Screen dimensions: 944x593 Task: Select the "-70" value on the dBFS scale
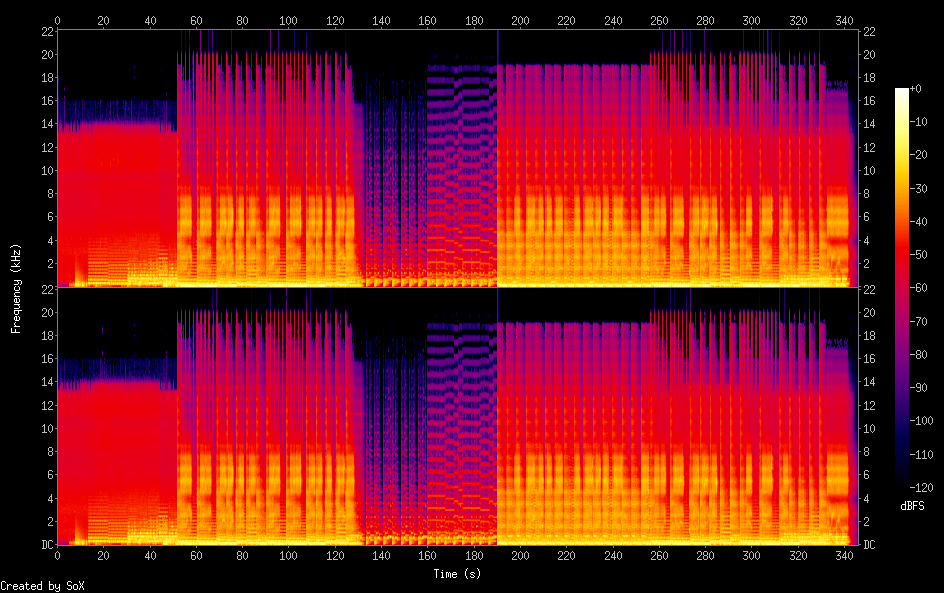click(918, 321)
